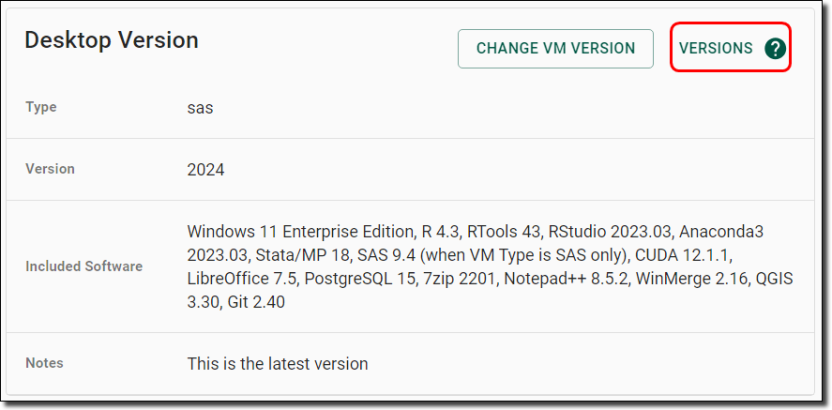Select the "This is the latest version" note
Image resolution: width=832 pixels, height=410 pixels.
tap(277, 364)
